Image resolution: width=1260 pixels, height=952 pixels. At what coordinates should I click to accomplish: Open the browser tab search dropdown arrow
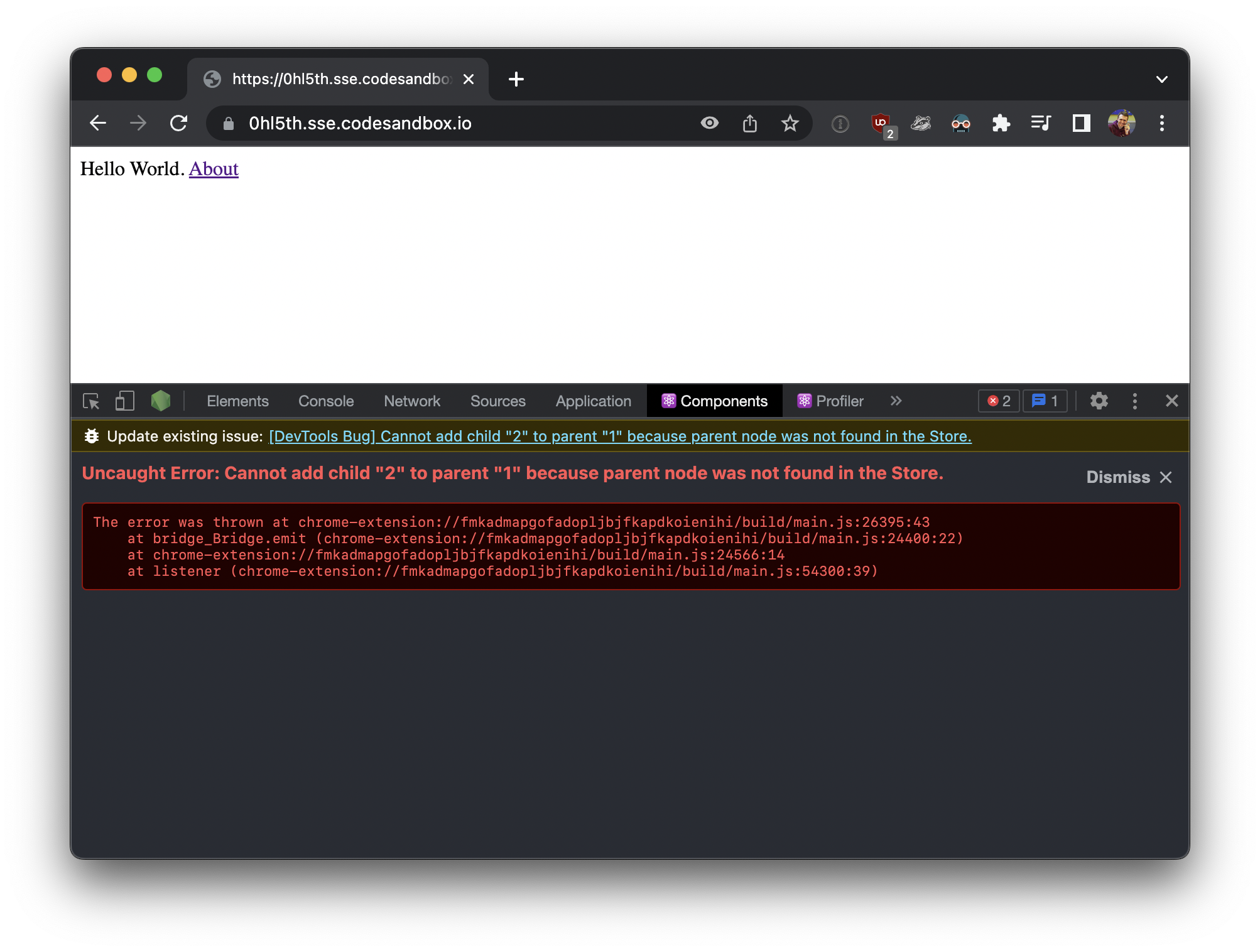click(1161, 78)
